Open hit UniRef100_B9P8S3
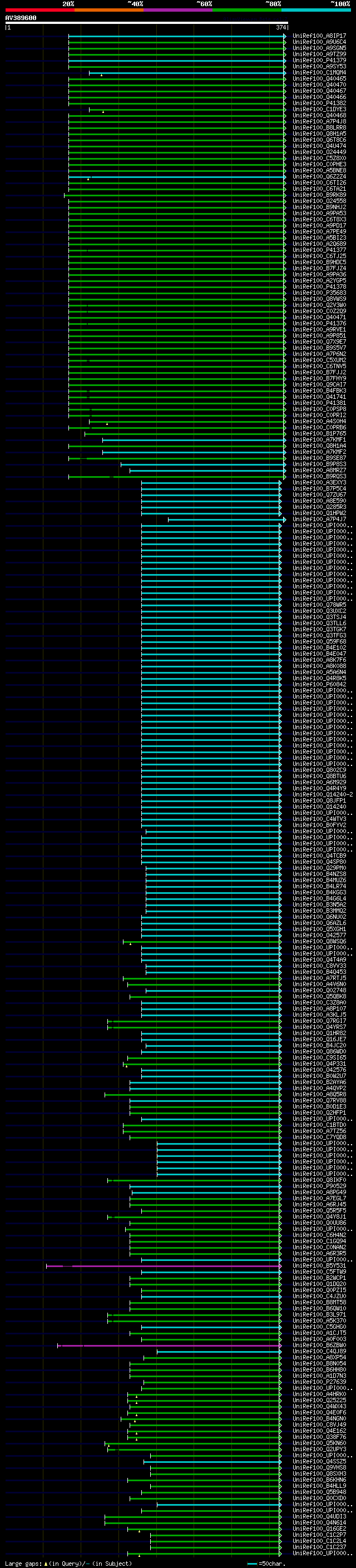The width and height of the screenshot is (356, 1568). tap(319, 464)
